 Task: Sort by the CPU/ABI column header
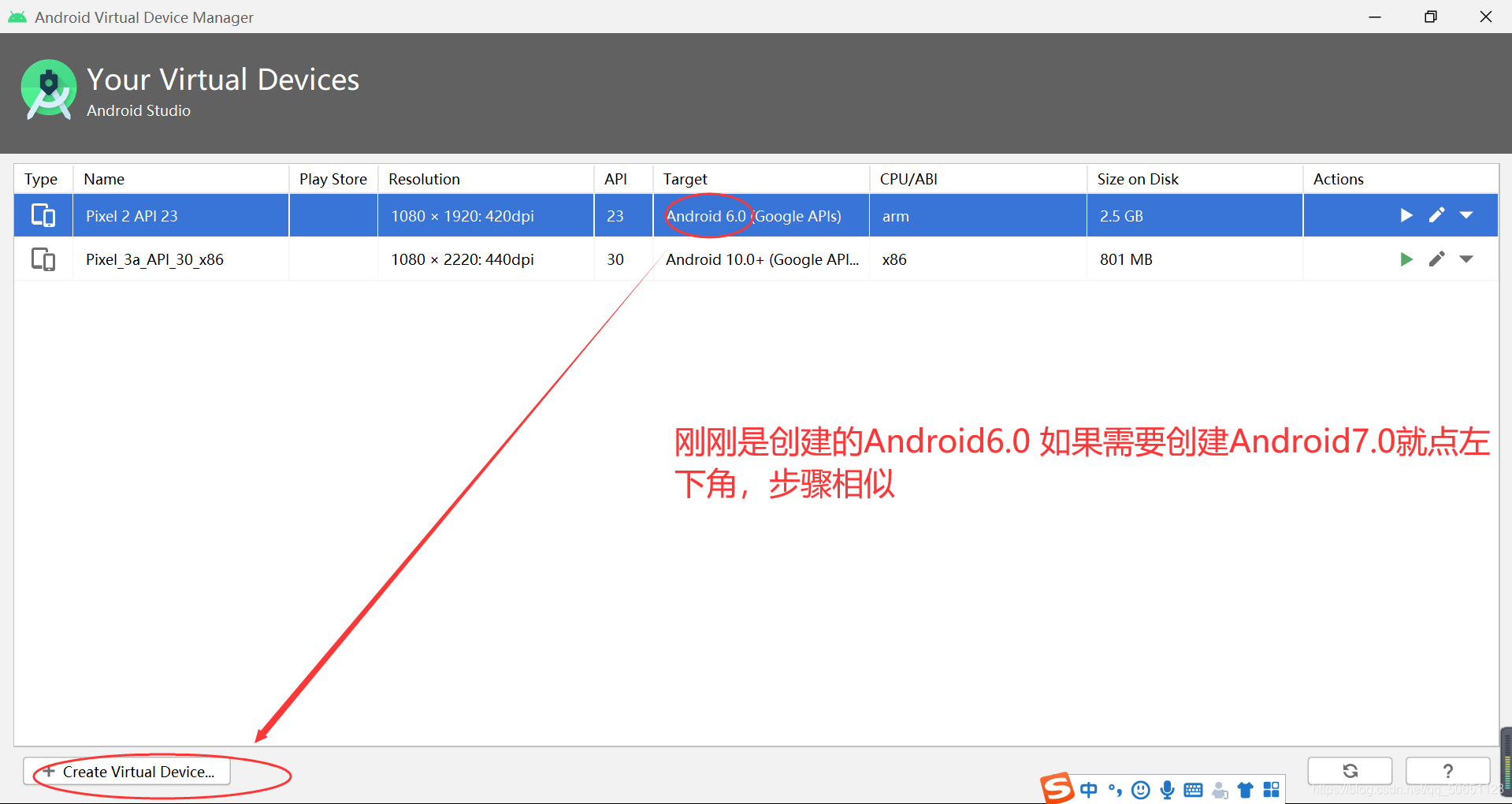pos(978,179)
